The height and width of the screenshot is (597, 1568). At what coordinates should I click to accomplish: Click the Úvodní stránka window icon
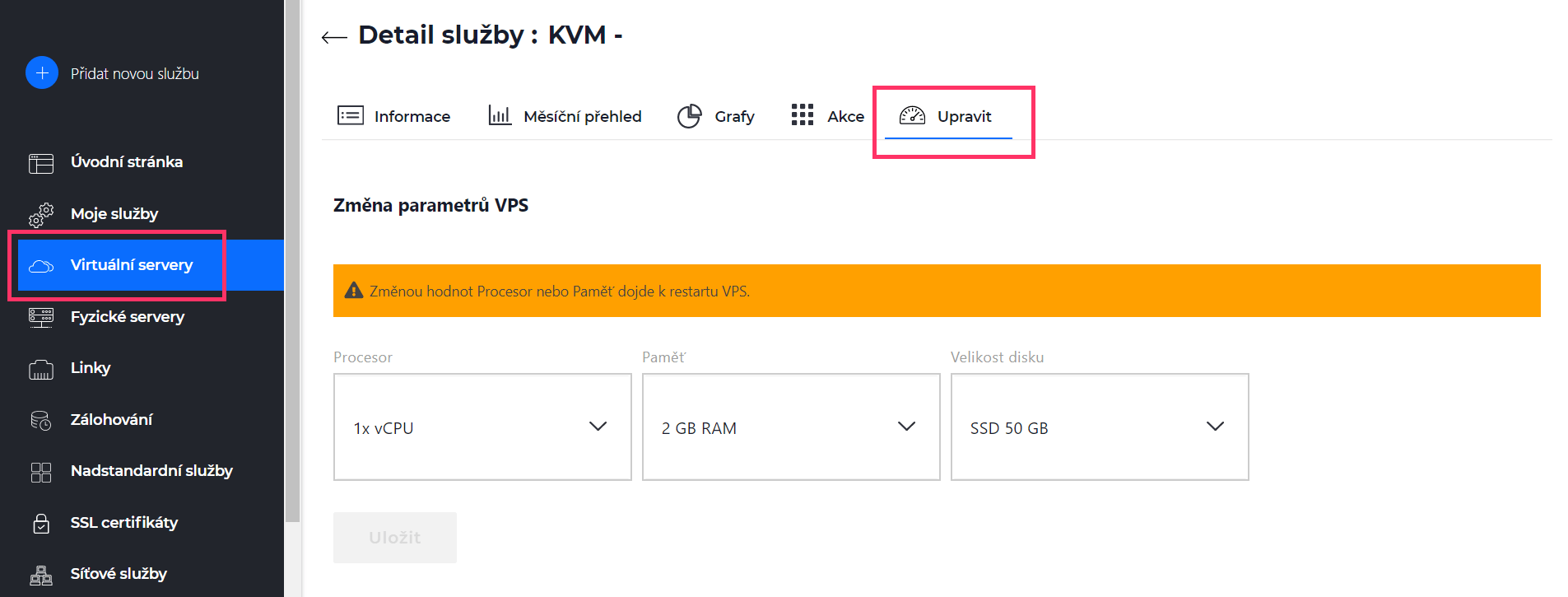[41, 163]
